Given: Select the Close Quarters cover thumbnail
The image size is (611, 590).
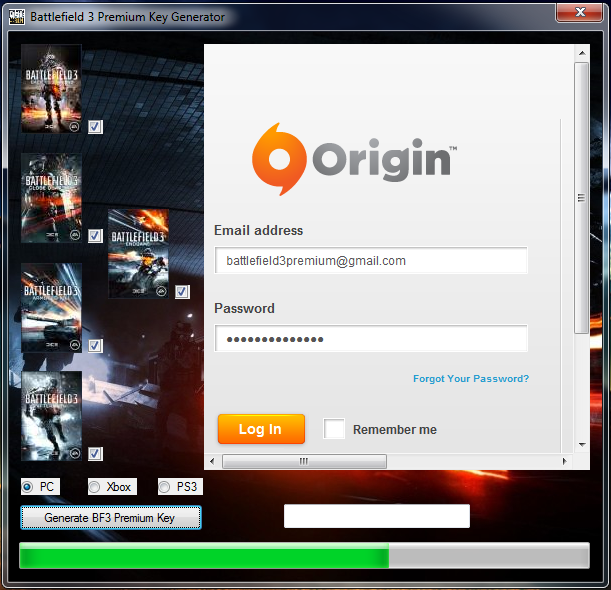Looking at the screenshot, I should [51, 198].
